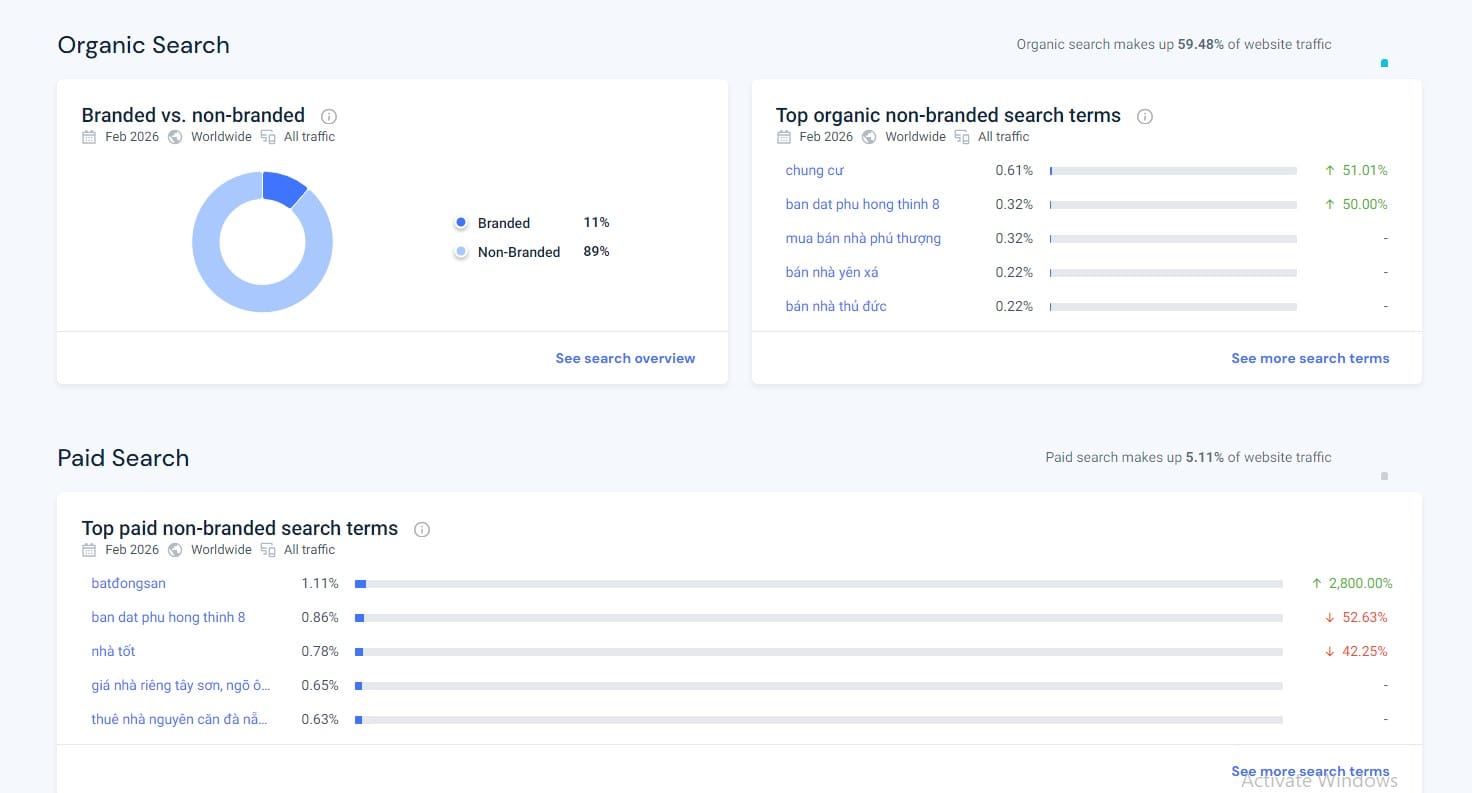Click info icon beside Top organic non-branded search terms
Image resolution: width=1472 pixels, height=793 pixels.
1145,116
